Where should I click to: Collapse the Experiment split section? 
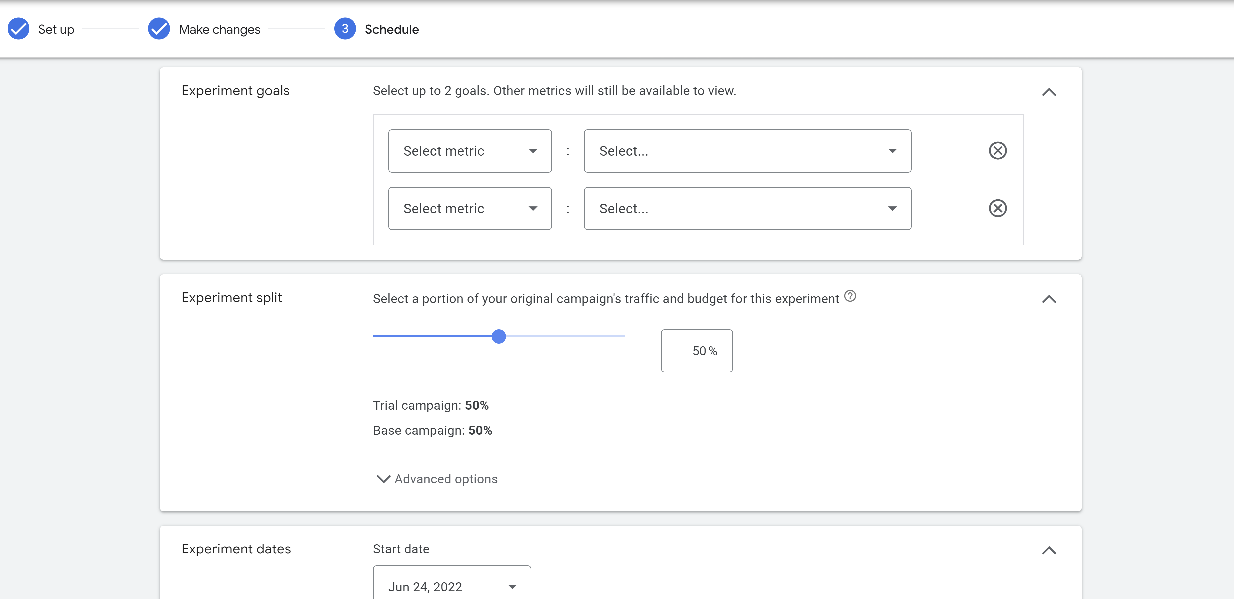(x=1049, y=299)
